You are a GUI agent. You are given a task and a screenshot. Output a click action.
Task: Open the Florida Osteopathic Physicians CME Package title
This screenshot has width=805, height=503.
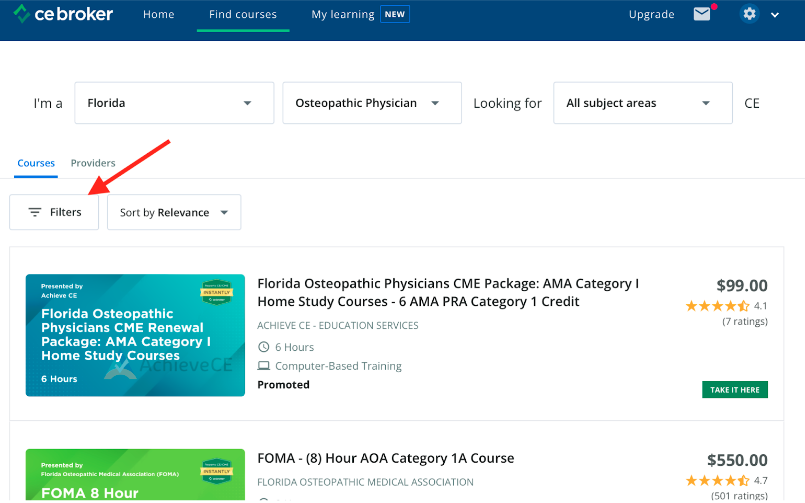[x=448, y=293]
